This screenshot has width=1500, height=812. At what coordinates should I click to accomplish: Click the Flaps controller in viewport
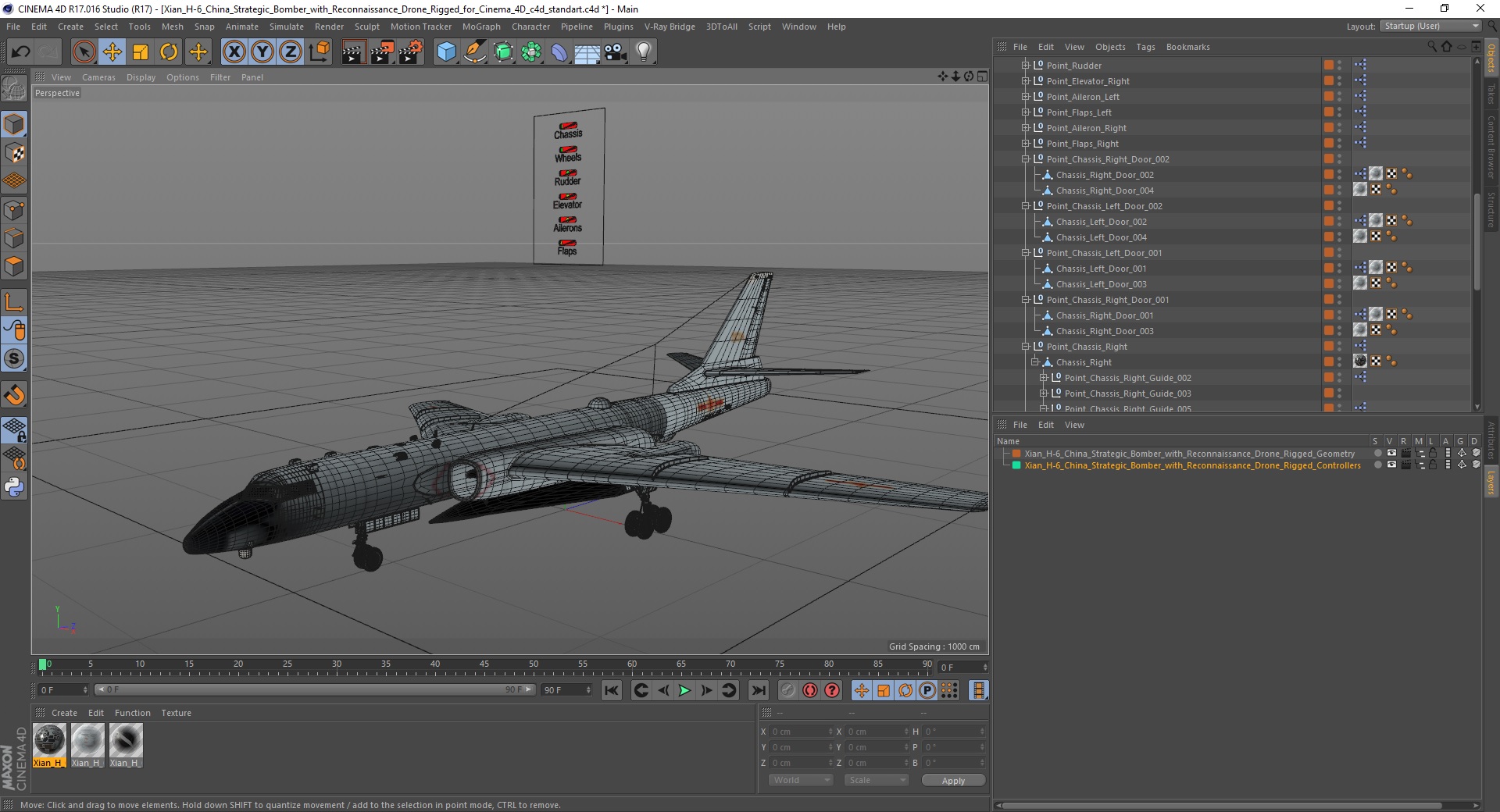coord(567,248)
